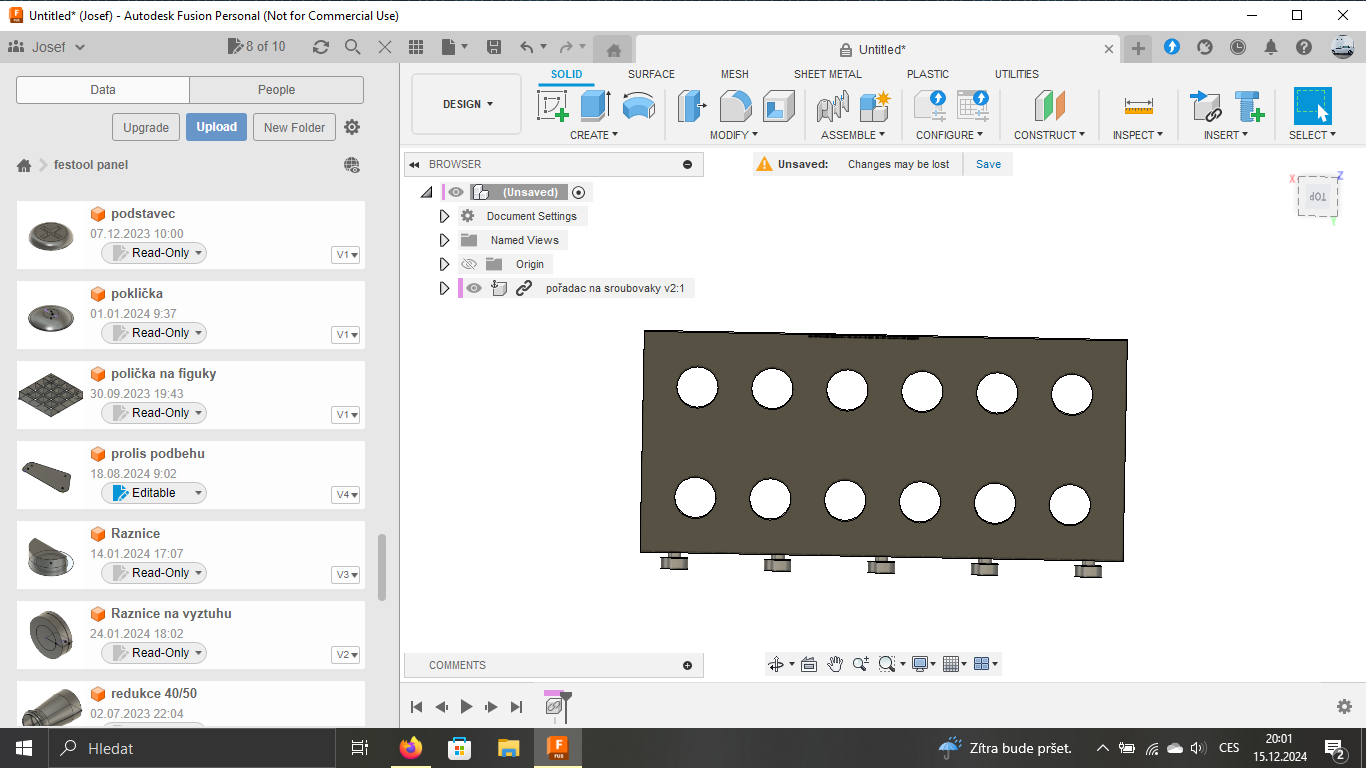This screenshot has width=1366, height=768.
Task: Click the Save icon in toolbar
Action: [x=493, y=47]
